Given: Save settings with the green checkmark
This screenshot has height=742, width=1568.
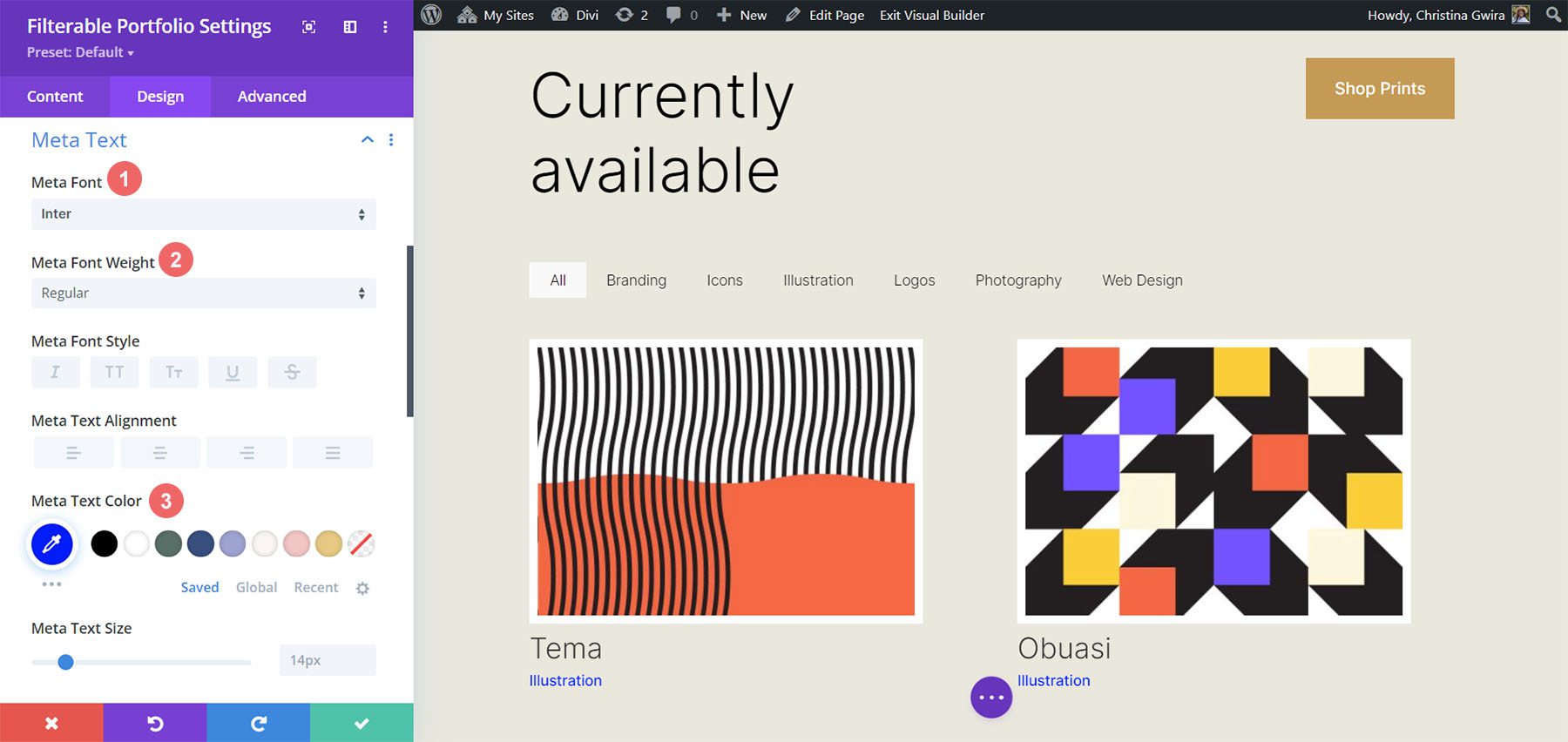Looking at the screenshot, I should click(x=362, y=723).
